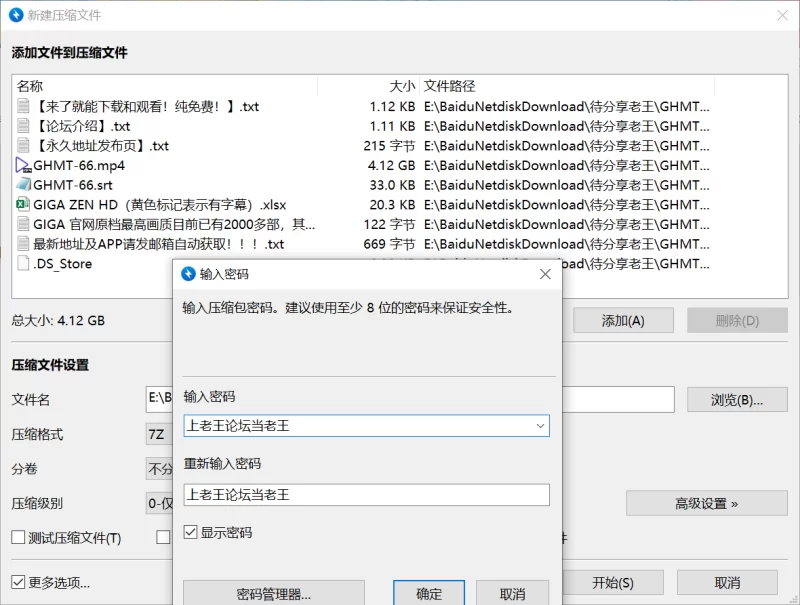The image size is (800, 605).
Task: Close the 输入密码 dialog with X
Action: [x=545, y=274]
